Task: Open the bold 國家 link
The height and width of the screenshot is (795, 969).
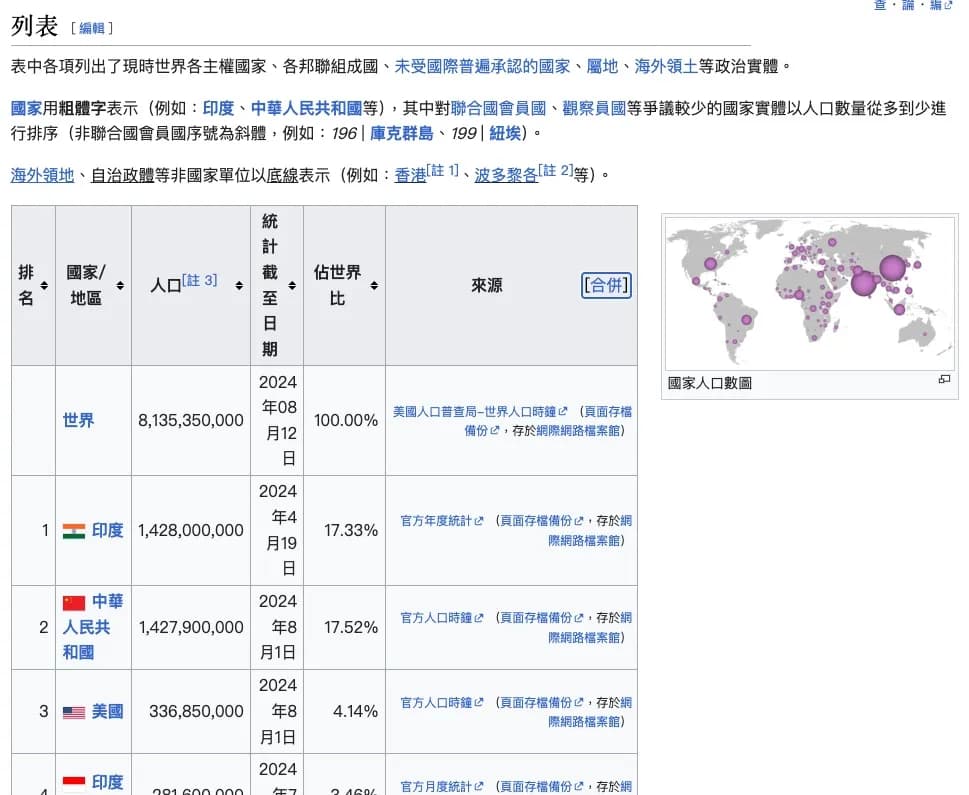Action: (x=27, y=108)
